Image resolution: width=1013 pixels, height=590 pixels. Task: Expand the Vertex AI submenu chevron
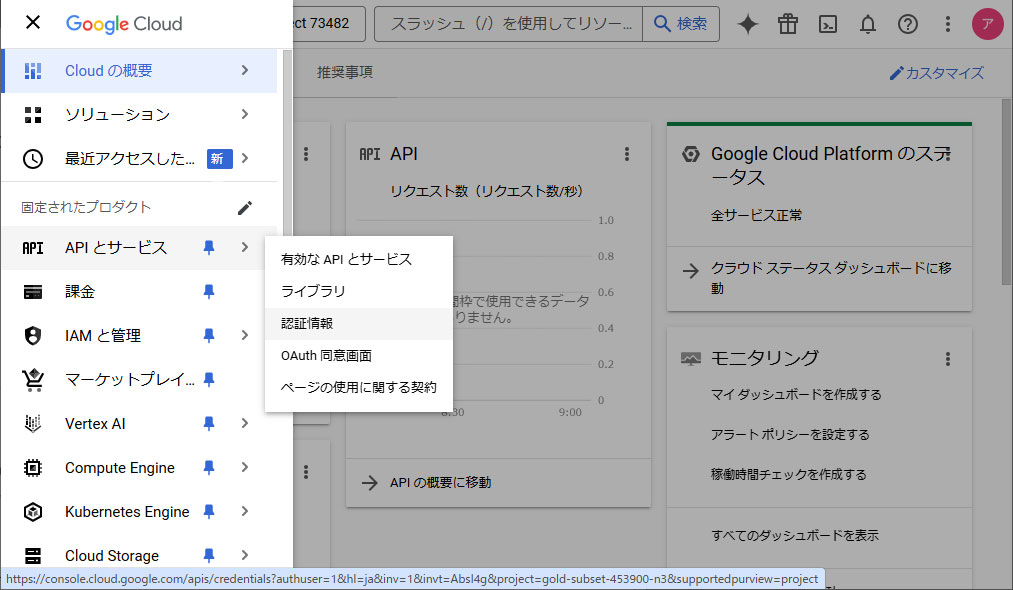coord(245,423)
